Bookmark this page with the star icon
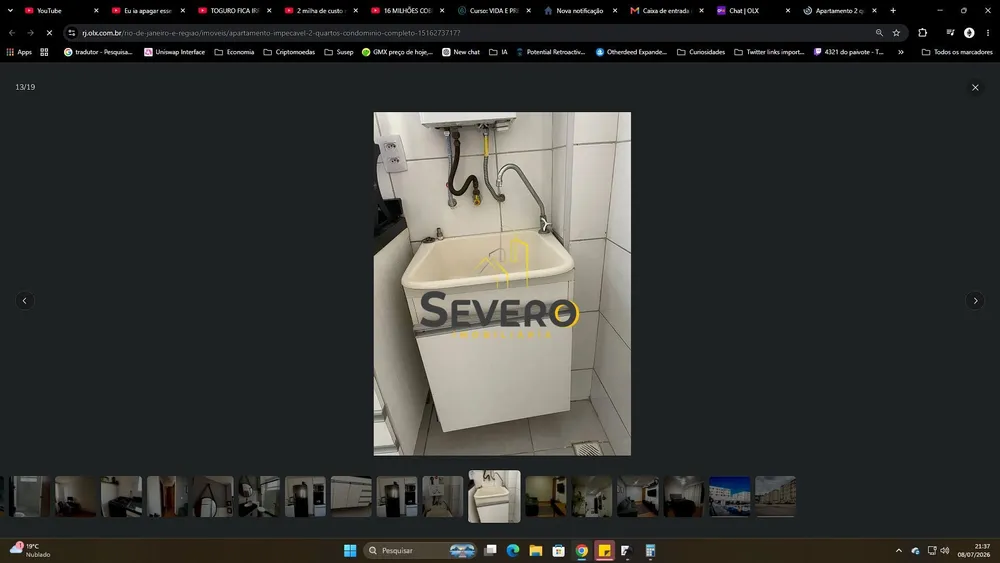1000x563 pixels. tap(896, 33)
